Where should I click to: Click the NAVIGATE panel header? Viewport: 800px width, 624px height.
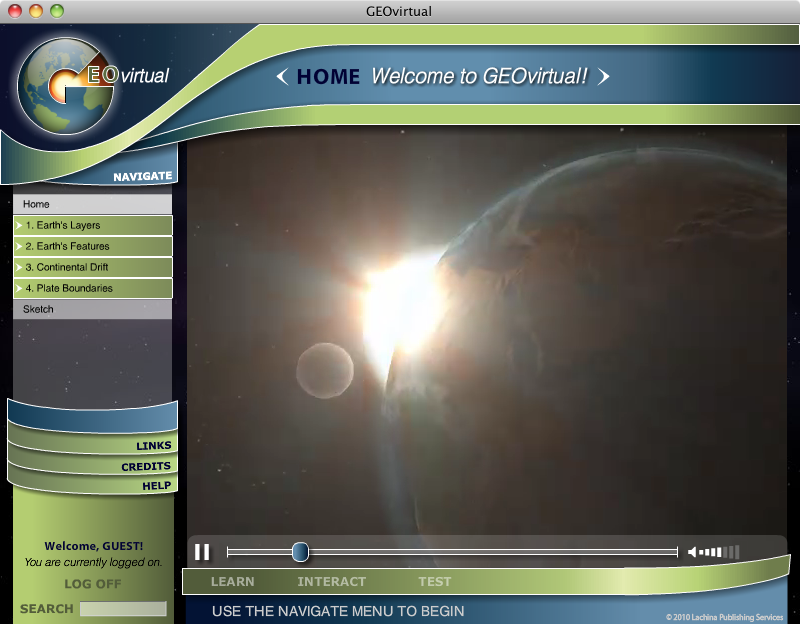(142, 177)
